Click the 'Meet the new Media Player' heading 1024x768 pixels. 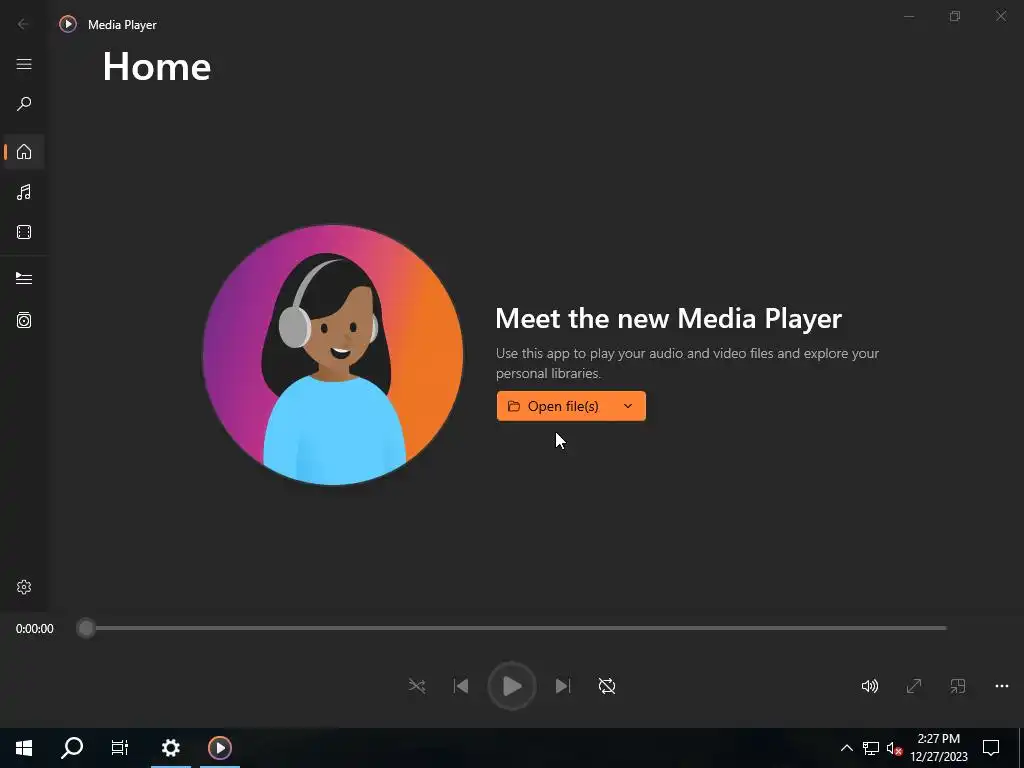tap(669, 319)
